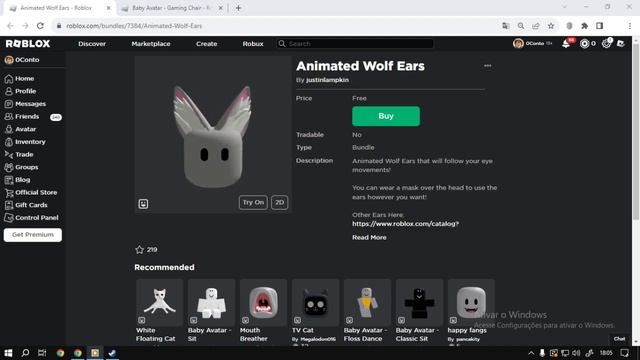Open Baby Avatar - Sit thumbnail

pyautogui.click(x=211, y=302)
